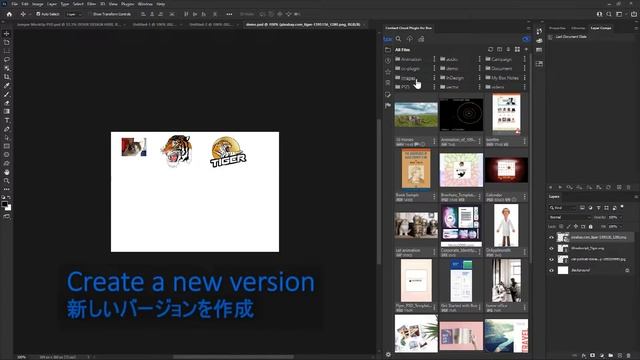
Task: Click the upload arrow icon in Box panel
Action: pyautogui.click(x=409, y=39)
